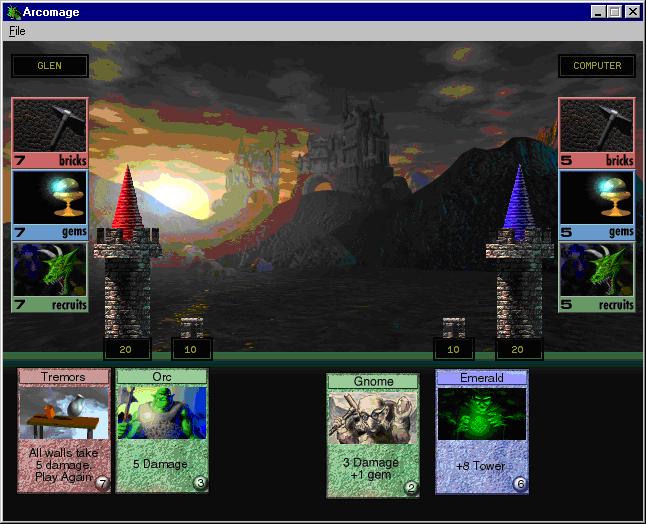Click the GLEN player name plate
This screenshot has height=524, width=646.
[50, 66]
